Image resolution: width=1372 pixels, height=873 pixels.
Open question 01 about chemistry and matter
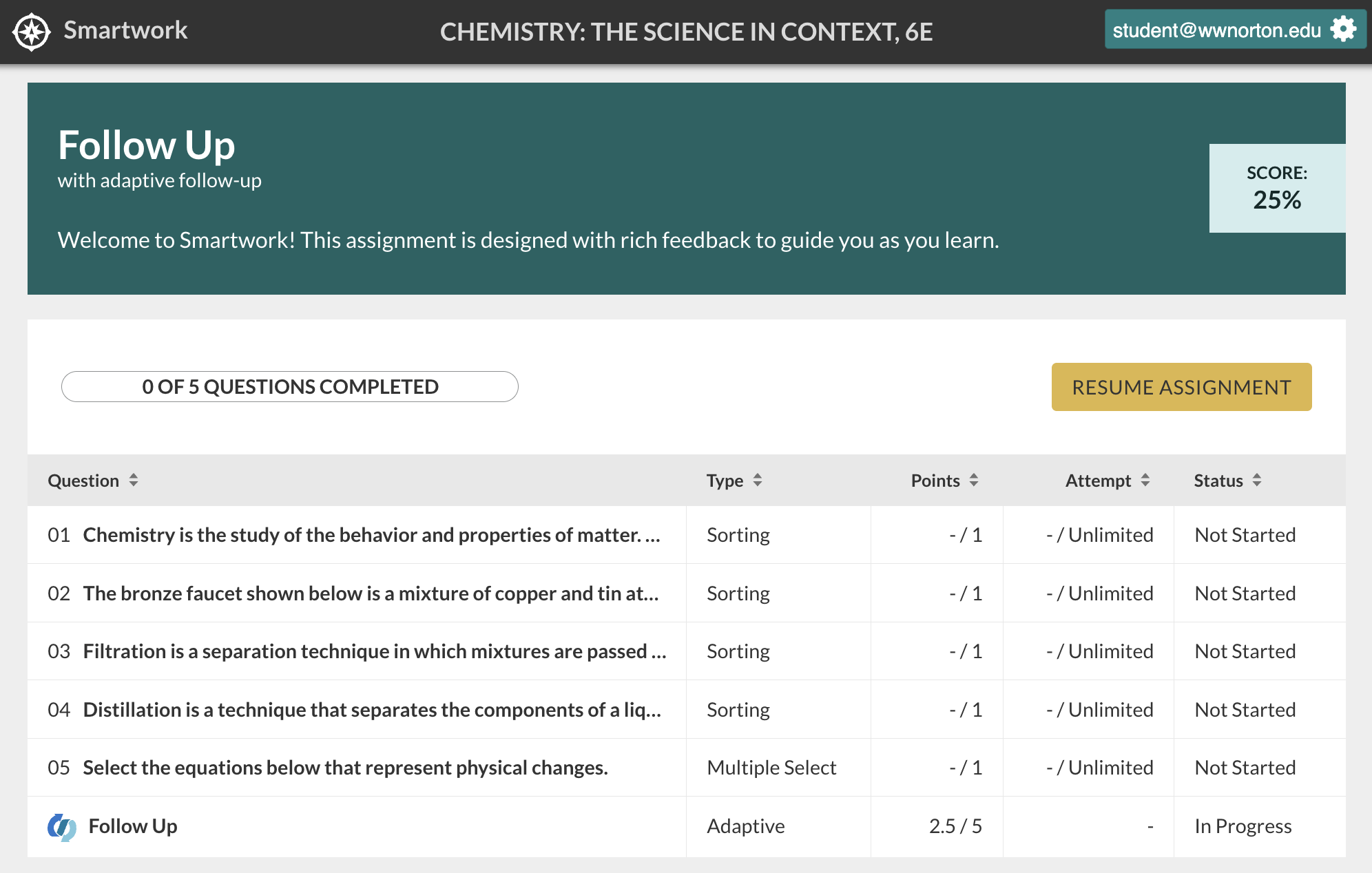click(371, 535)
